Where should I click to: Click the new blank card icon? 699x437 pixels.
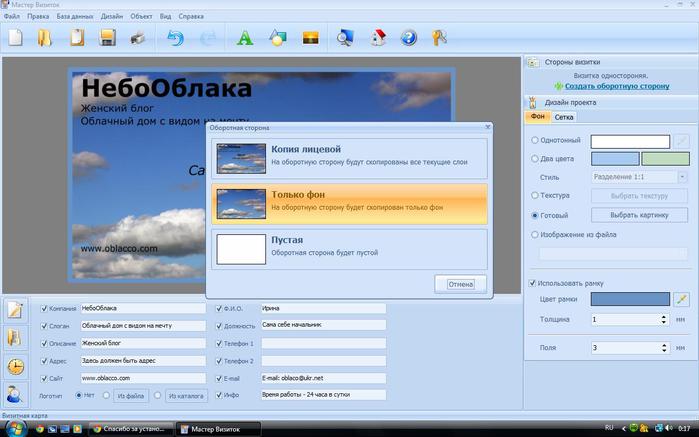(15, 39)
